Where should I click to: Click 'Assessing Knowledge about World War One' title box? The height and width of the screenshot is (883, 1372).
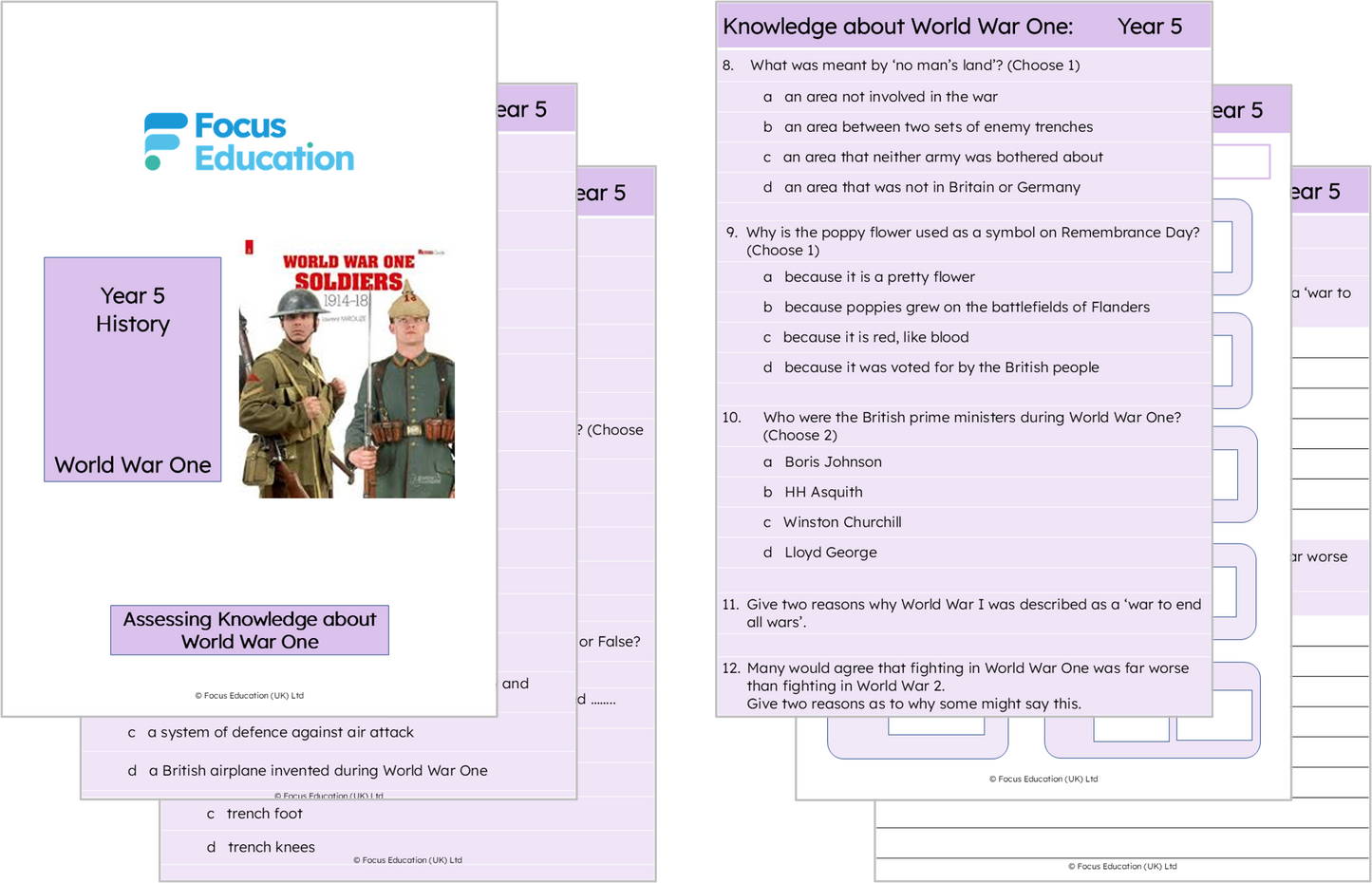tap(250, 630)
